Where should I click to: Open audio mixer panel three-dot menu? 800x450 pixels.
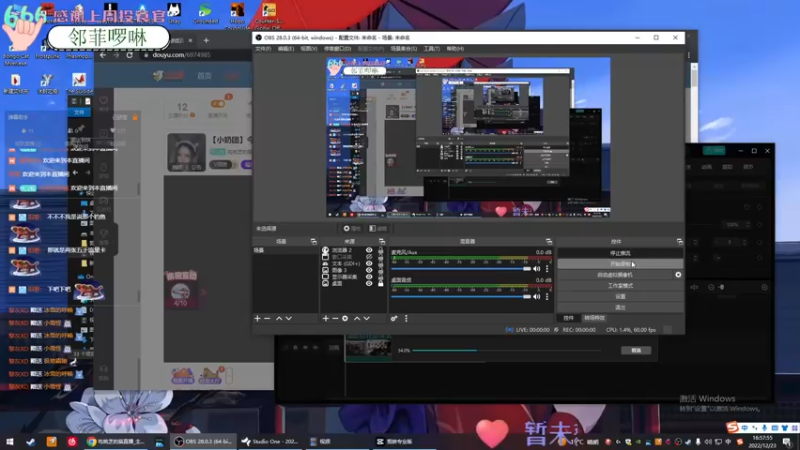coord(406,318)
